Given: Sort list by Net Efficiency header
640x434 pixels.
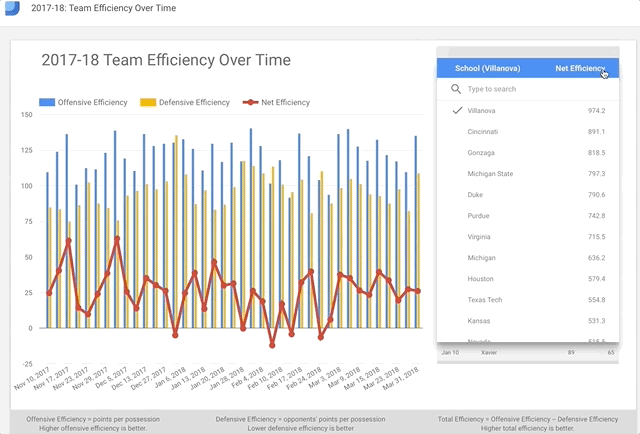Looking at the screenshot, I should 580,68.
